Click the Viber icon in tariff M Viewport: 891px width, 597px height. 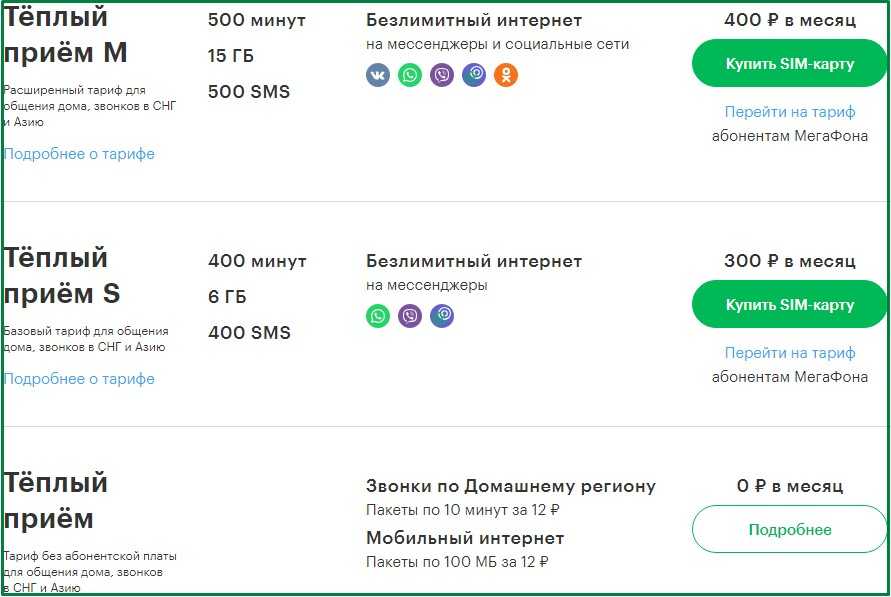pos(442,75)
